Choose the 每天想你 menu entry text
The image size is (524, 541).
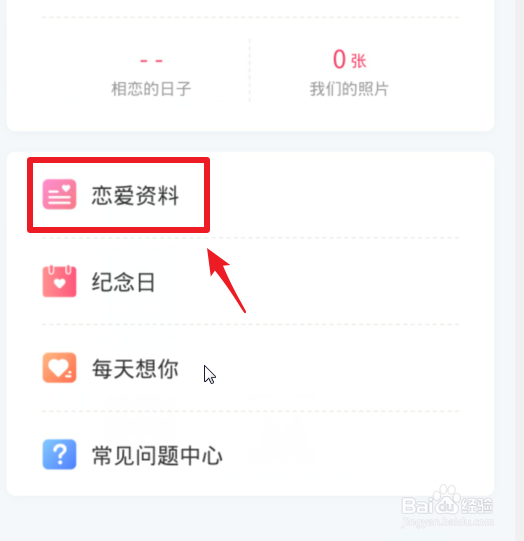coord(135,368)
